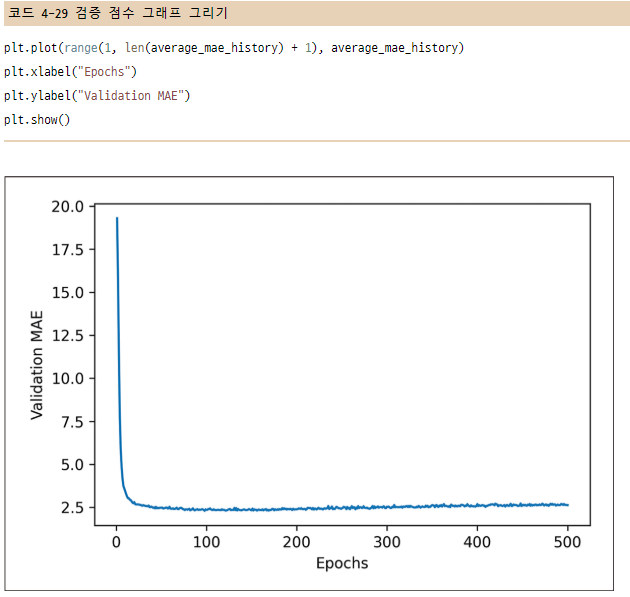
Task: Click the plt.xlabel("Epochs") code line
Action: pos(70,72)
